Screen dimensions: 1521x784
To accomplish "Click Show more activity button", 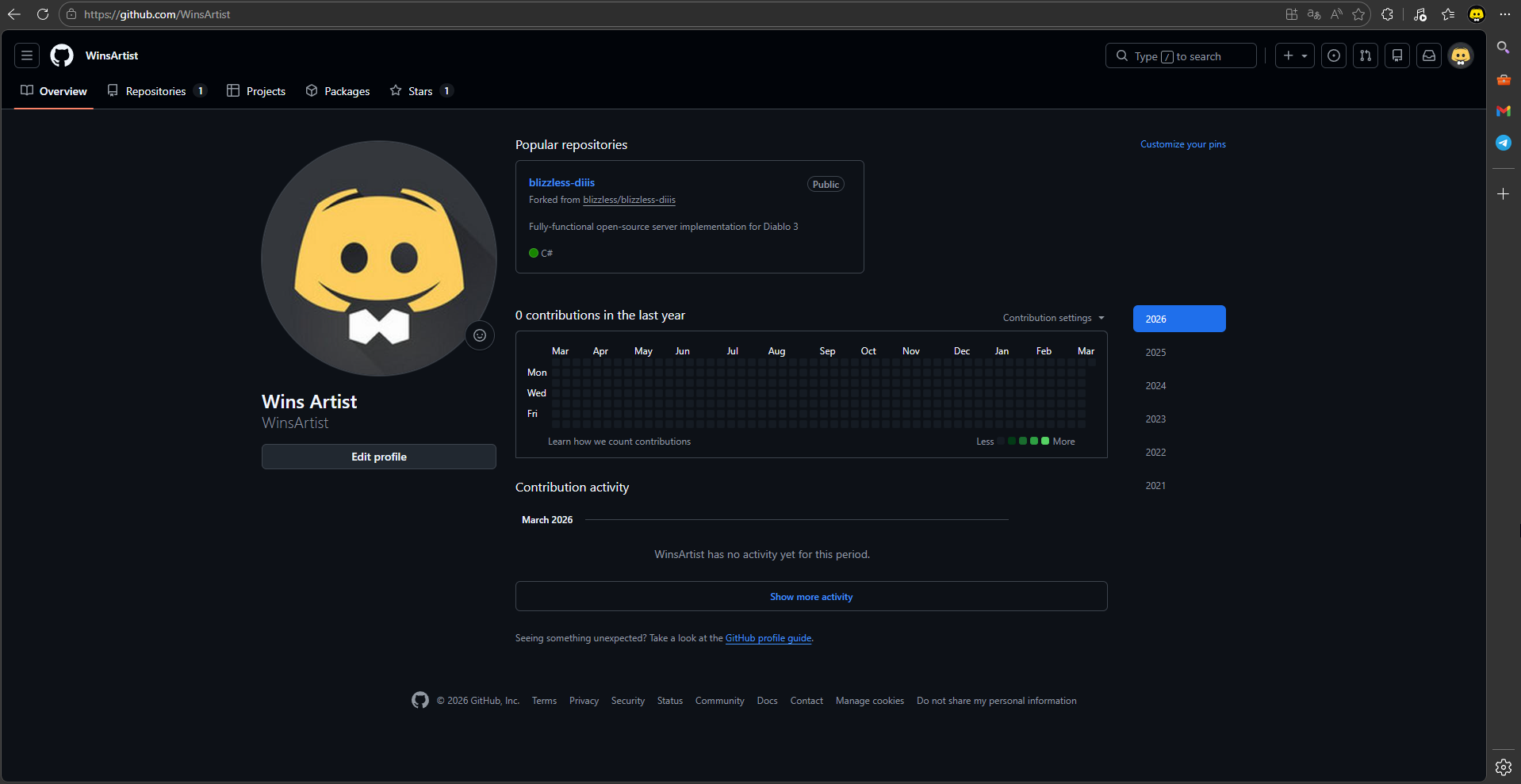I will point(811,596).
